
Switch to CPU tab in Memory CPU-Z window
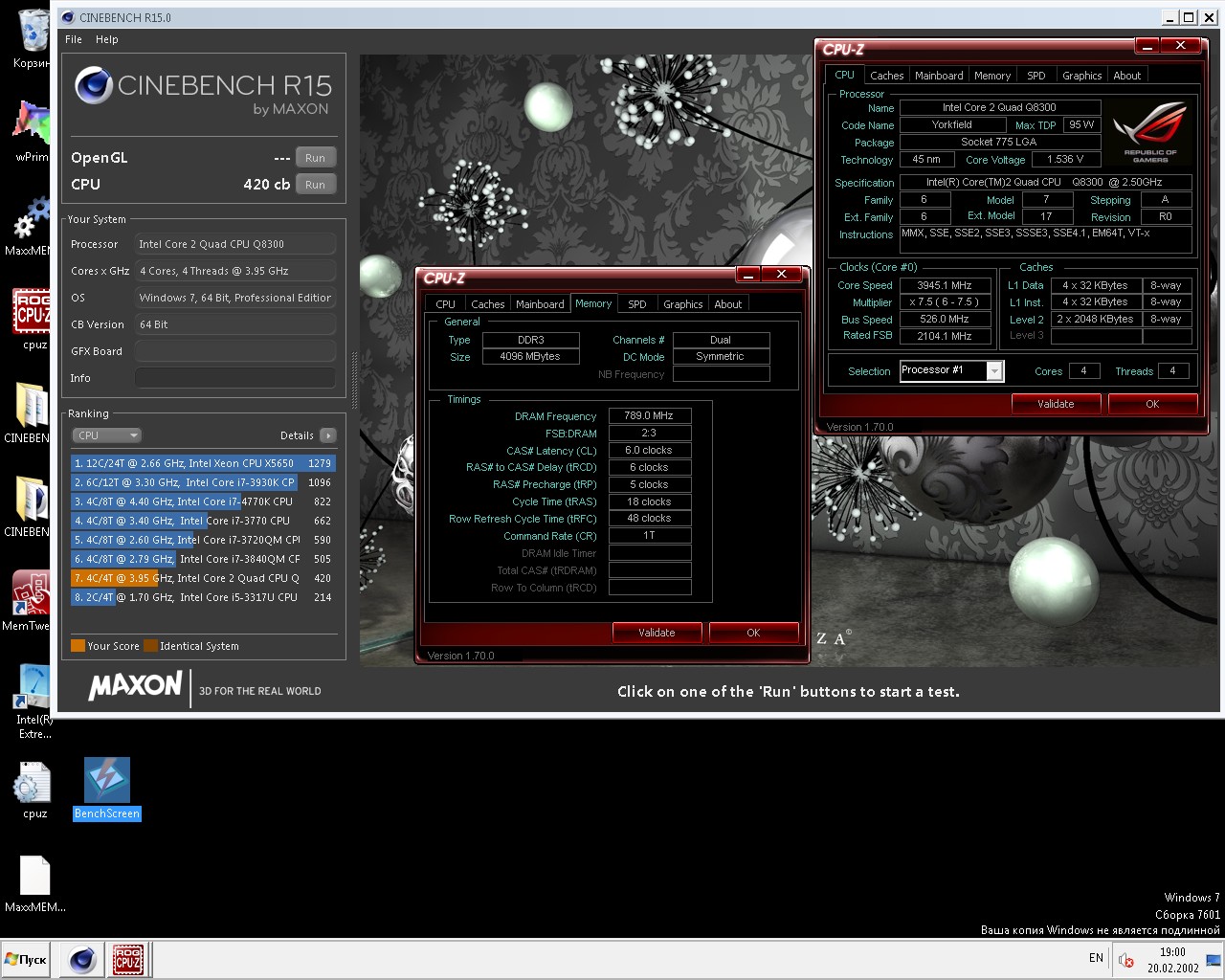tap(446, 304)
